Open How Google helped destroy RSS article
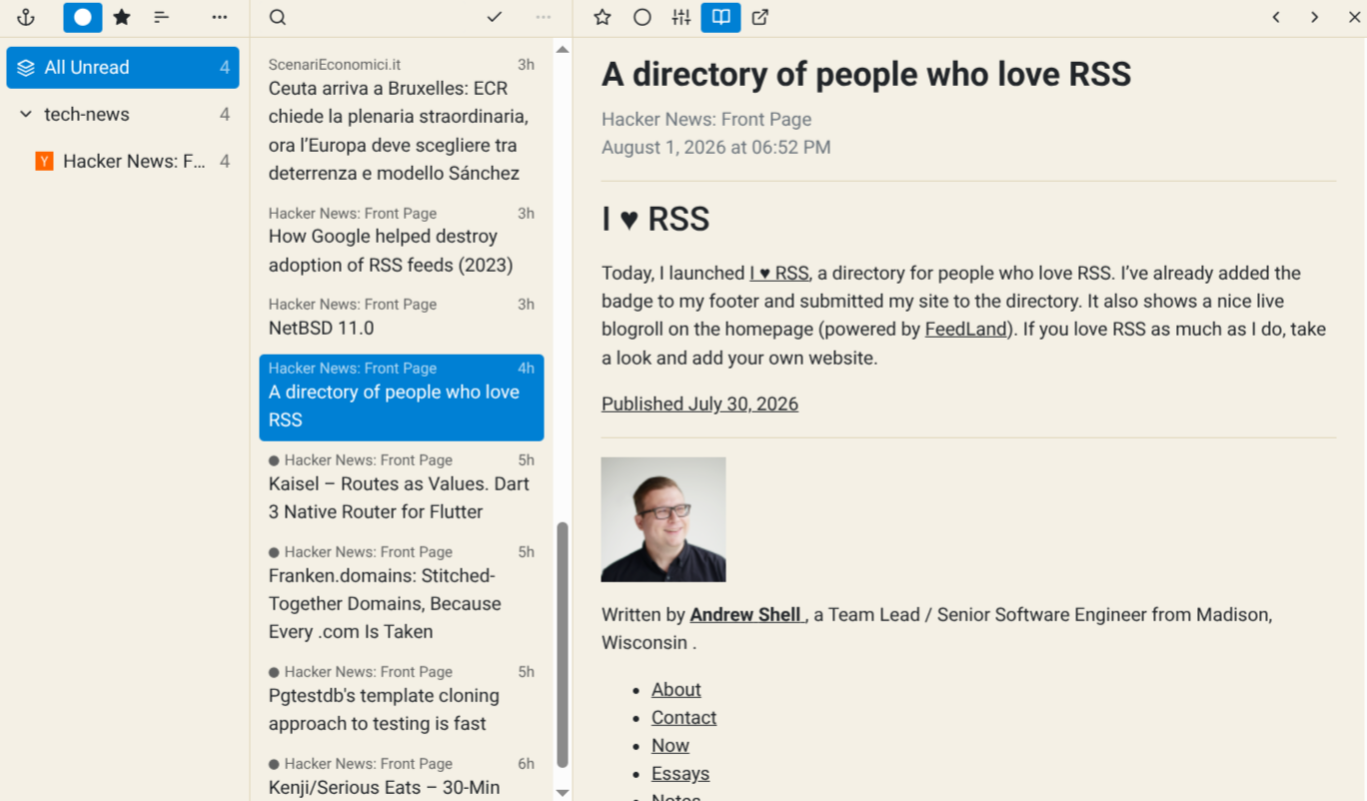The width and height of the screenshot is (1367, 801). (401, 240)
